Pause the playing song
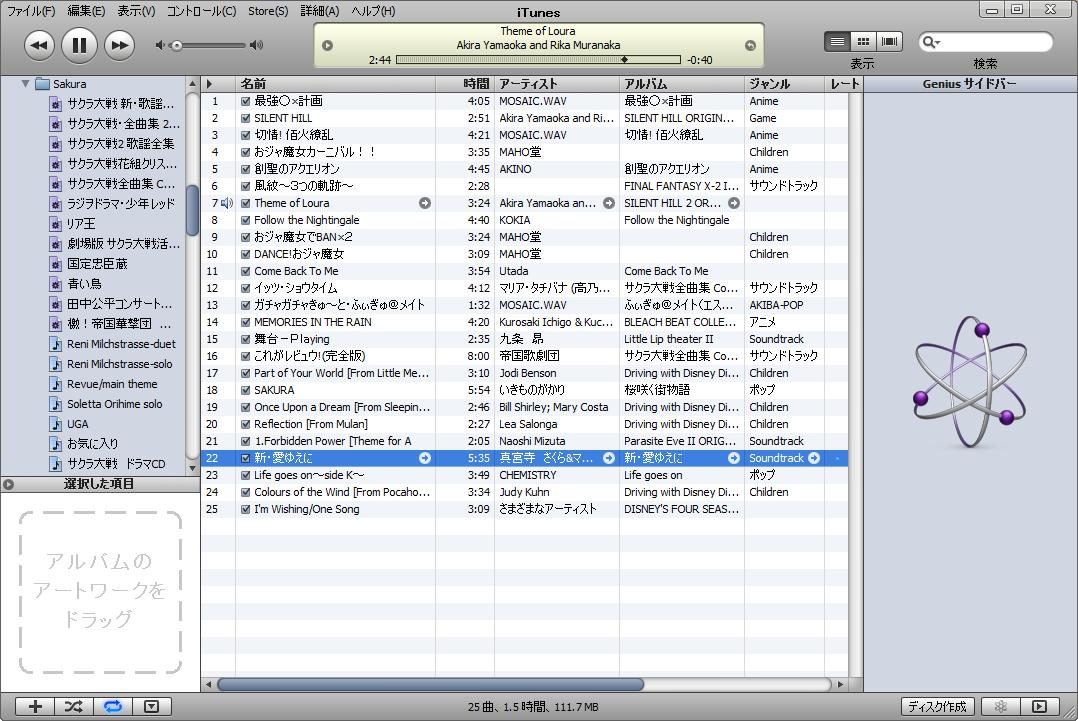Viewport: 1078px width, 721px height. pyautogui.click(x=79, y=45)
